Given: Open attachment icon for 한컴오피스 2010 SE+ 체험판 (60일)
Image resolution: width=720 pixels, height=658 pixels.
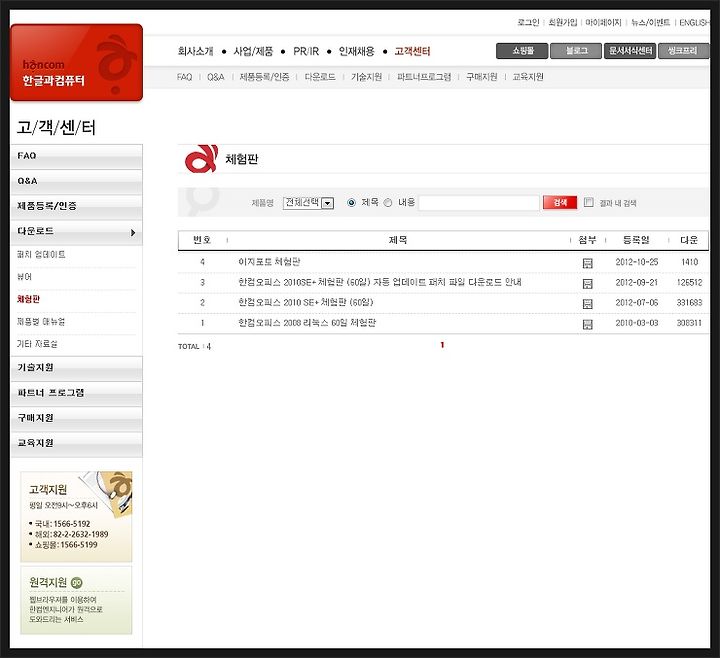Looking at the screenshot, I should pos(587,304).
